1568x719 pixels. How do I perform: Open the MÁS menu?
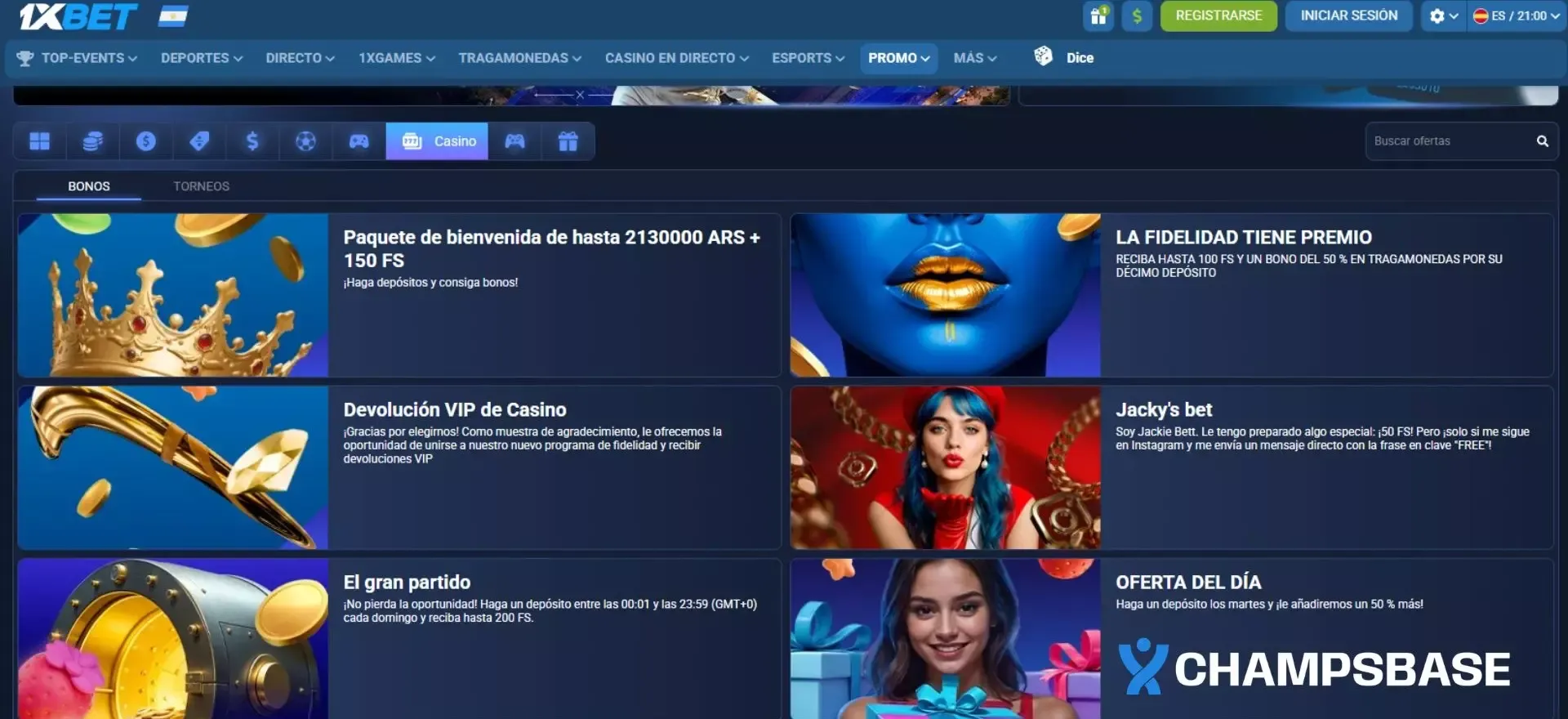click(x=975, y=58)
